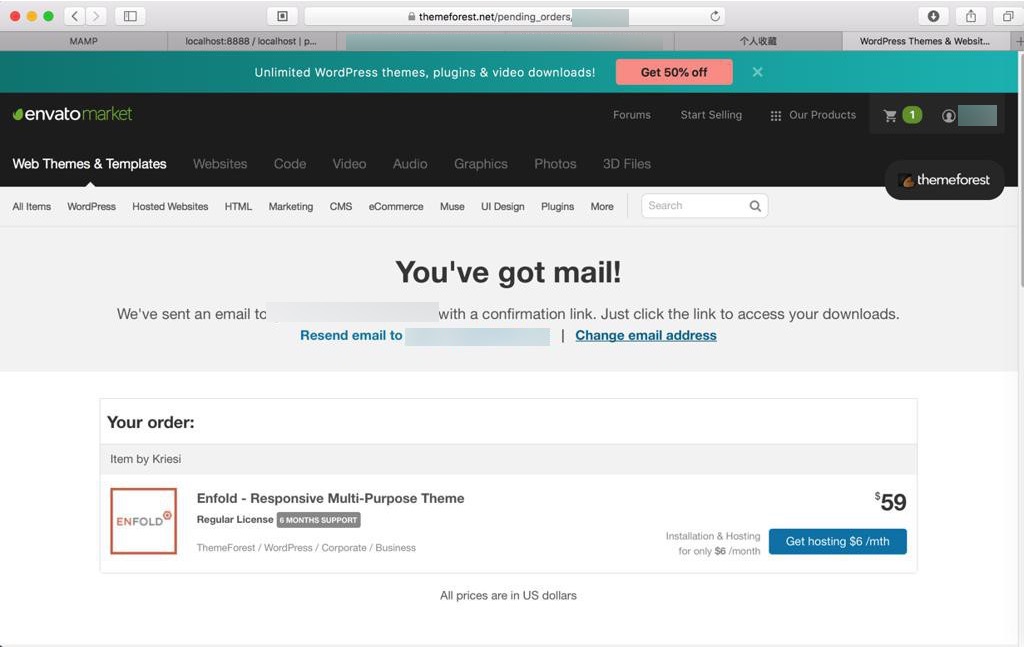Switch to the 个人收藏 browser tab

pos(758,41)
